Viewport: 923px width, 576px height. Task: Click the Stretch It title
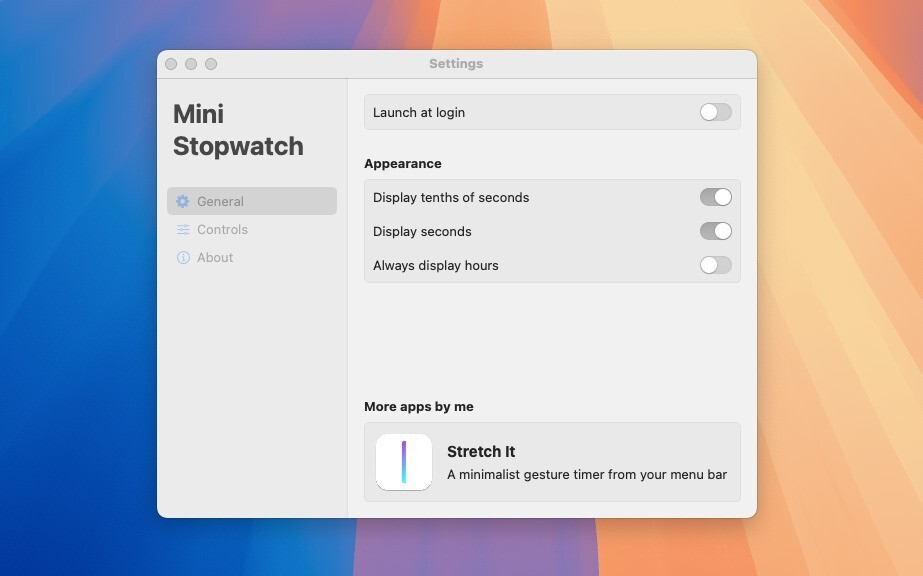coord(481,452)
